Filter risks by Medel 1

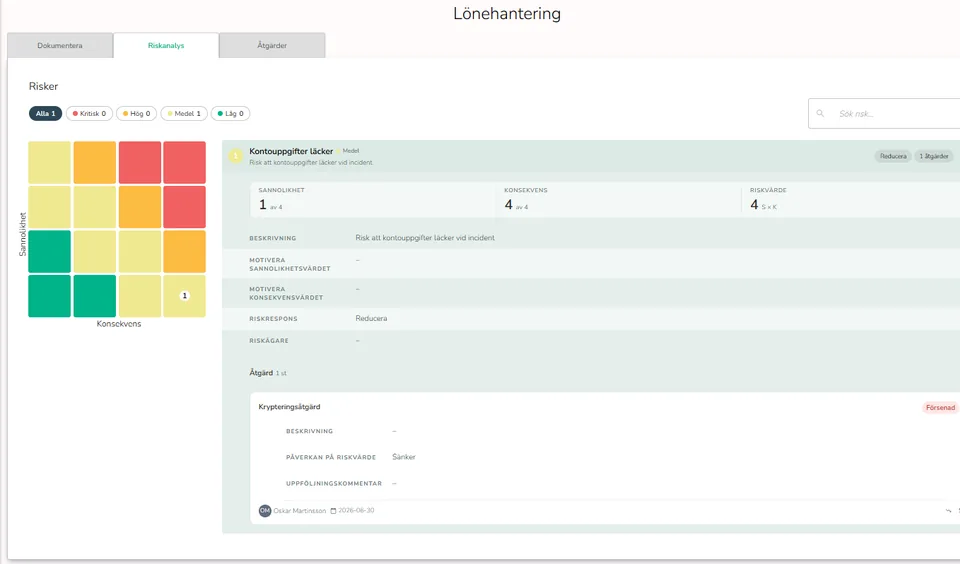(x=184, y=113)
